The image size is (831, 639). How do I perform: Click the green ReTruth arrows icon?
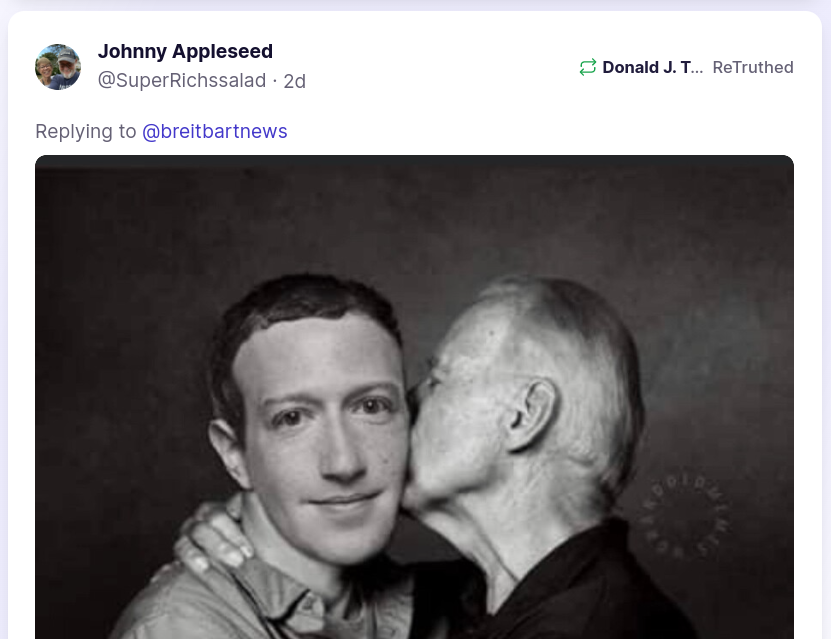(x=588, y=67)
